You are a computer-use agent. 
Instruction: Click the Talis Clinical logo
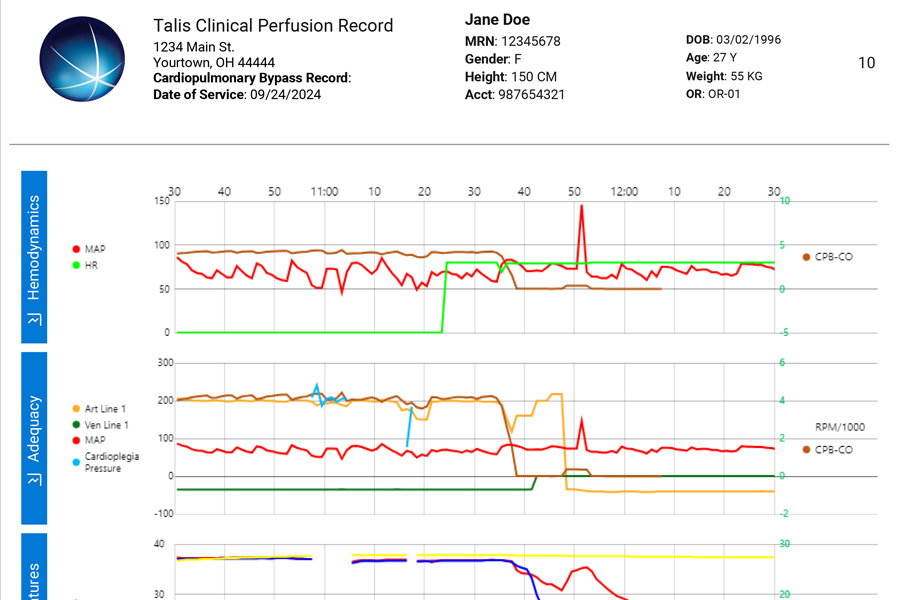click(x=83, y=60)
